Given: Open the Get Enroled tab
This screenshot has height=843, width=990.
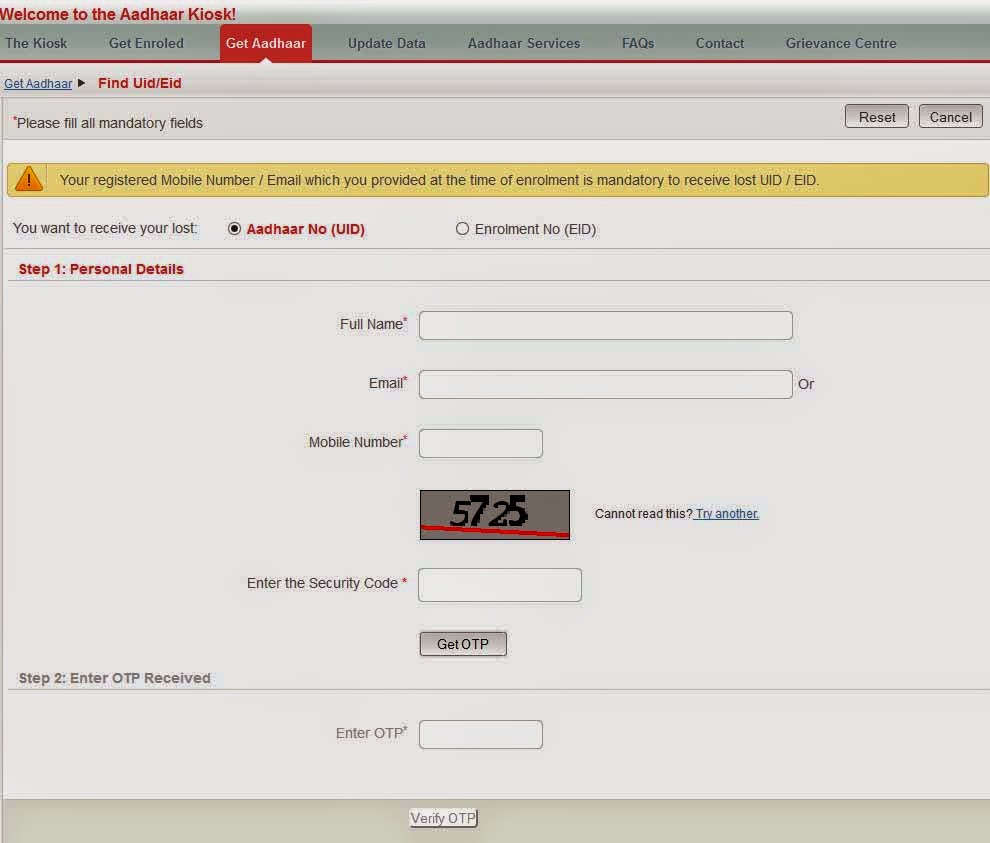Looking at the screenshot, I should click(x=146, y=44).
